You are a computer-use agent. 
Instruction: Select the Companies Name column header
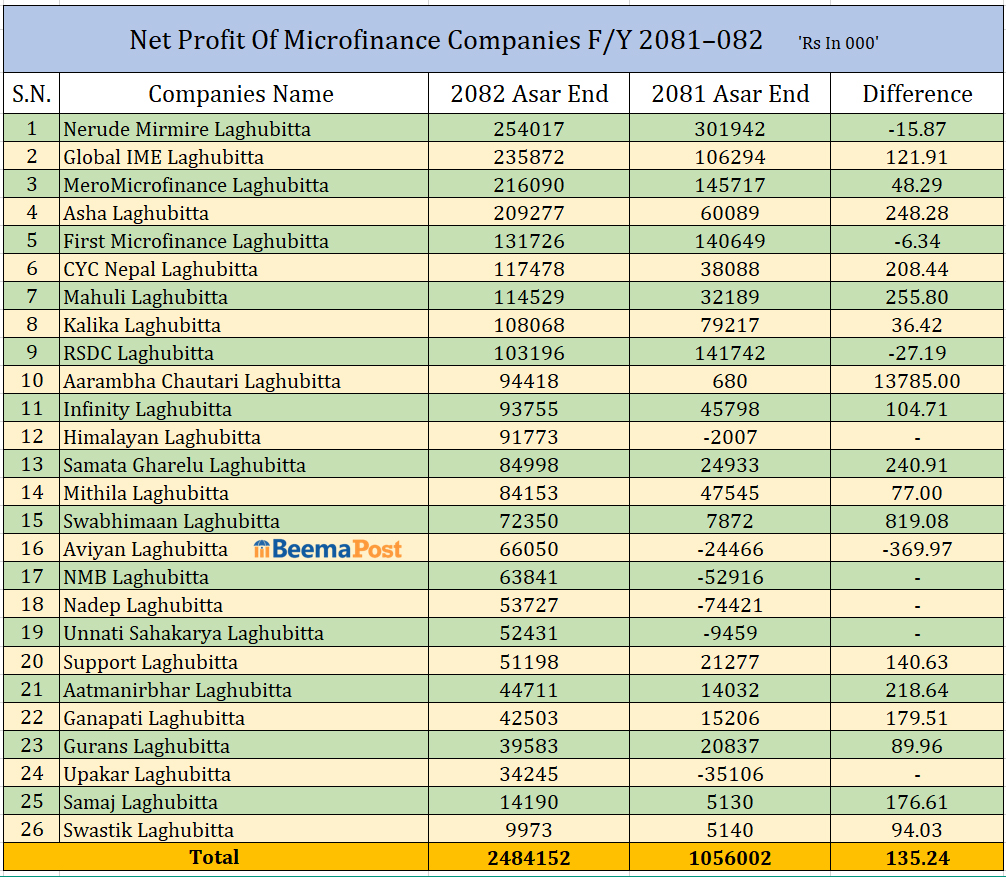pyautogui.click(x=241, y=94)
